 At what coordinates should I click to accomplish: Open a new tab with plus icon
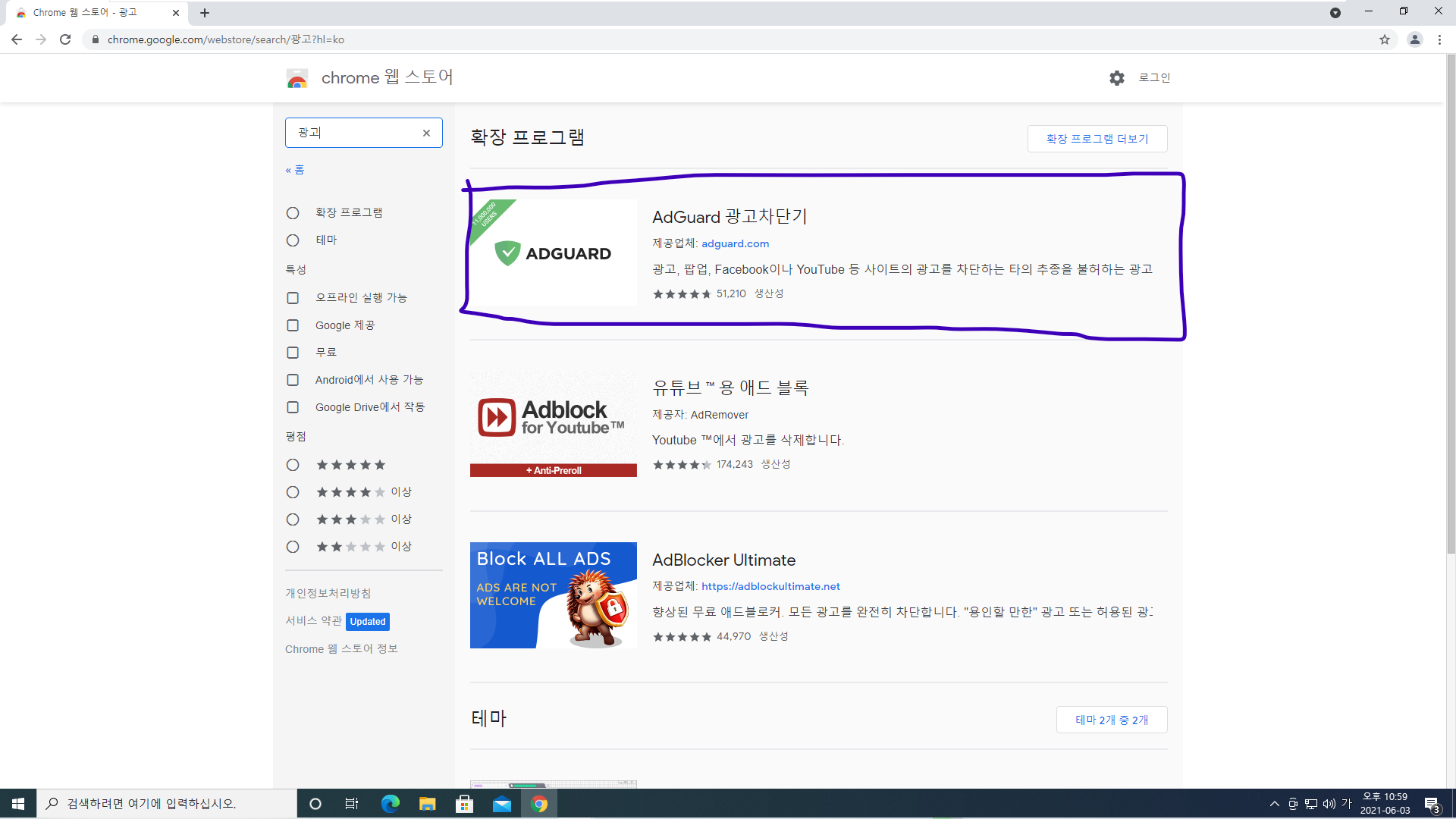click(x=205, y=13)
